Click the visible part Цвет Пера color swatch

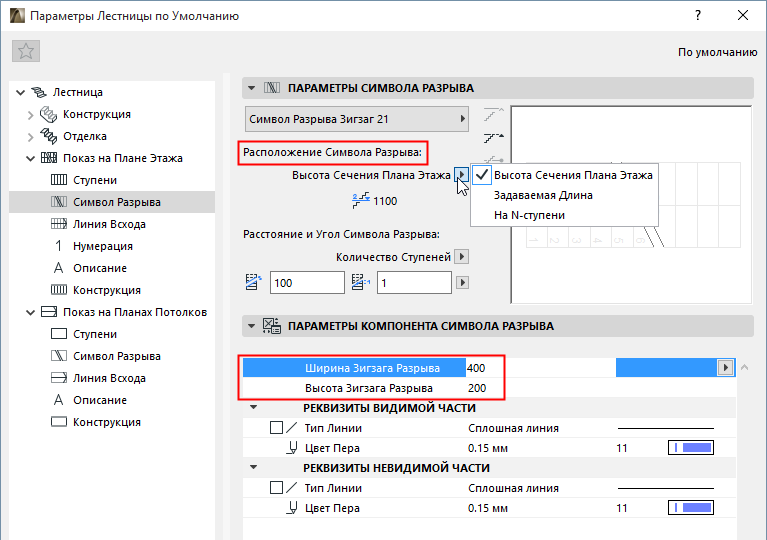(x=689, y=448)
